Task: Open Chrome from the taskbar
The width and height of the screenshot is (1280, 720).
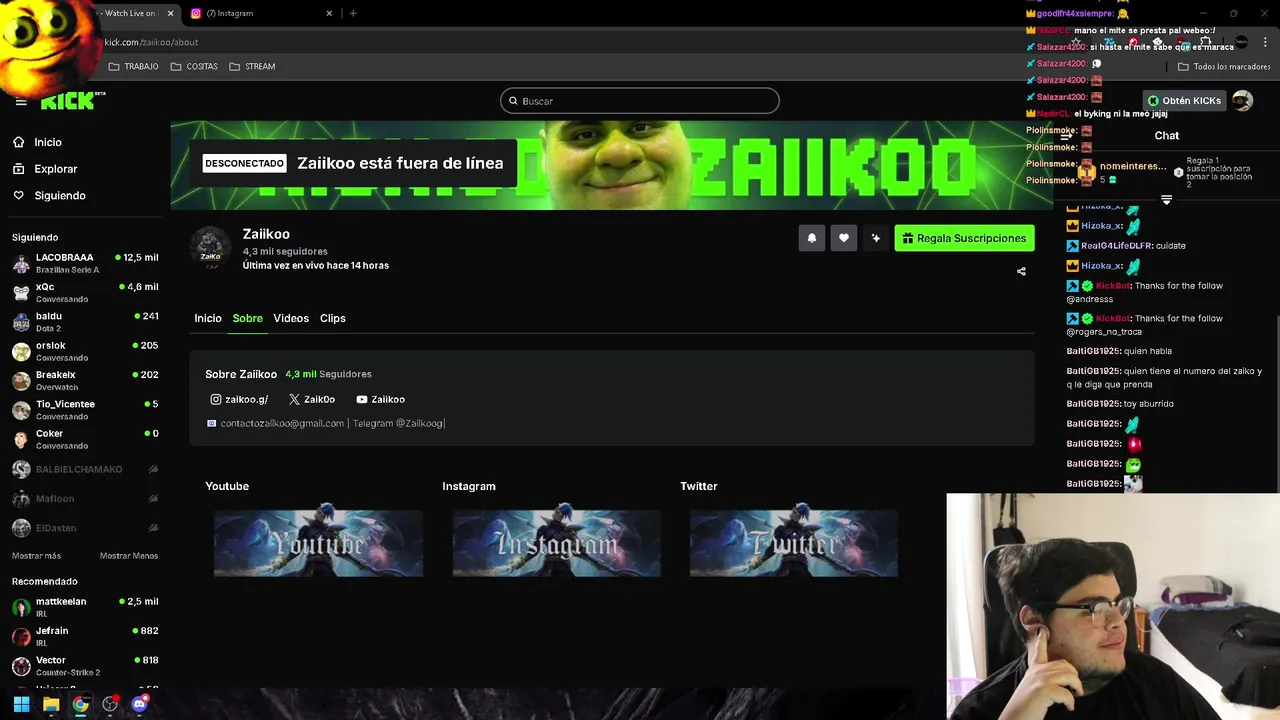Action: pos(80,704)
